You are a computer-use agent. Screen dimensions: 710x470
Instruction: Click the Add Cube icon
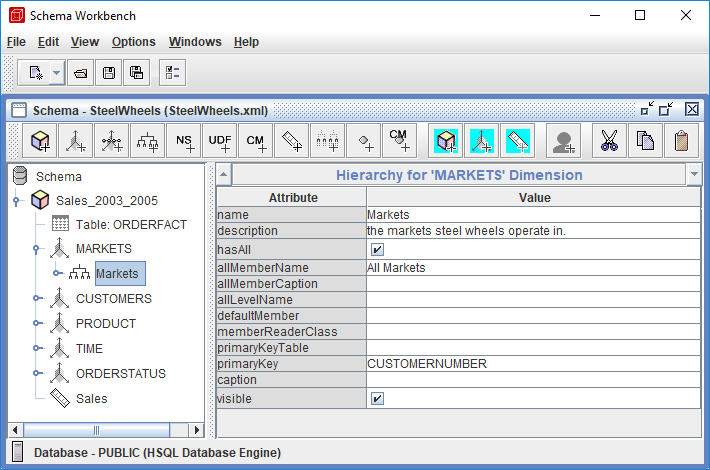40,141
